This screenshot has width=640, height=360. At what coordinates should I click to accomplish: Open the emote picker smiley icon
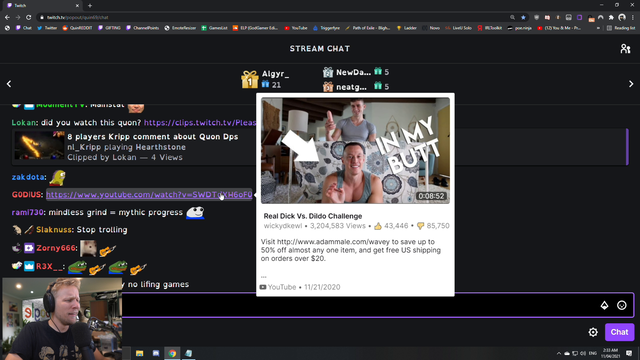click(621, 305)
